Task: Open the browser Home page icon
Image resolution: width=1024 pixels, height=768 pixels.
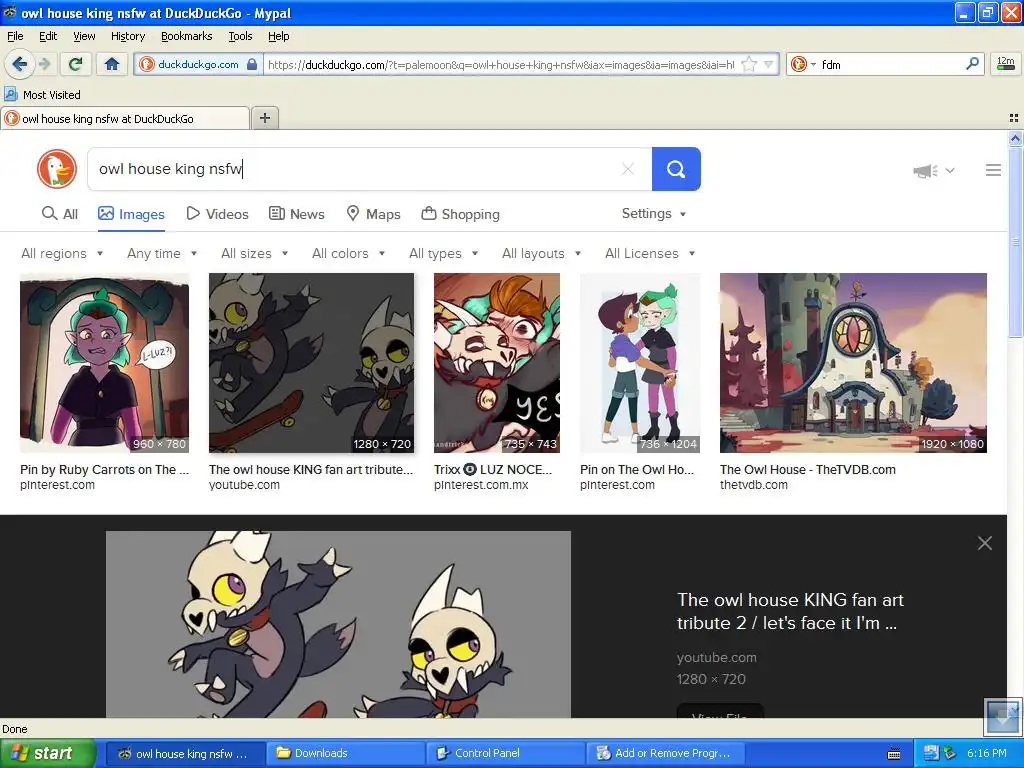Action: click(112, 64)
